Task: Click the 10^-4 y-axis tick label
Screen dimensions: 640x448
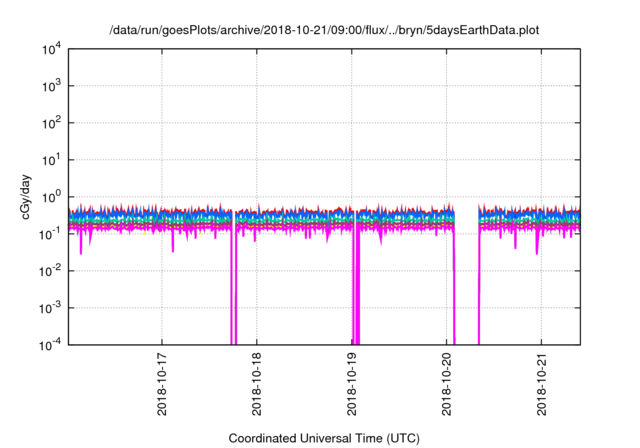Action: [50, 345]
